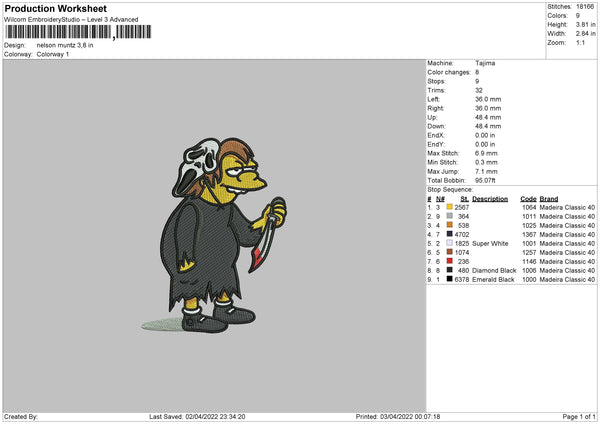600x424 pixels.
Task: Choose the red swatch for code 1146
Action: coord(450,261)
